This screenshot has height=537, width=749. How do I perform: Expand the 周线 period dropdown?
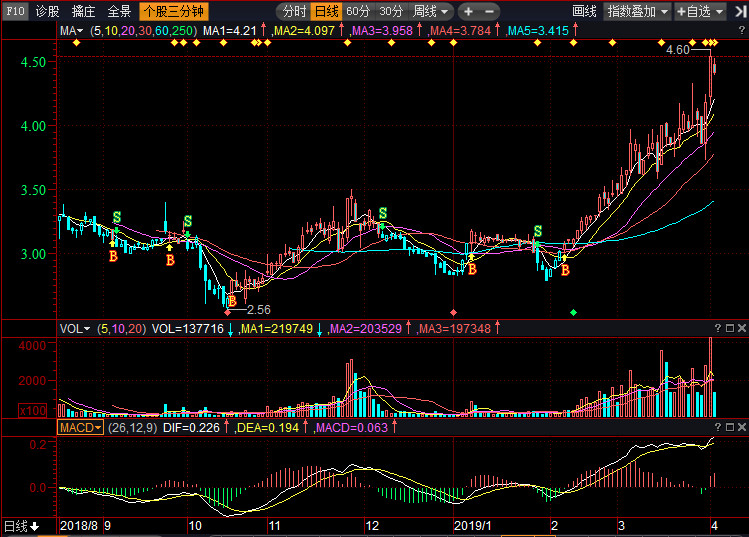coord(430,11)
